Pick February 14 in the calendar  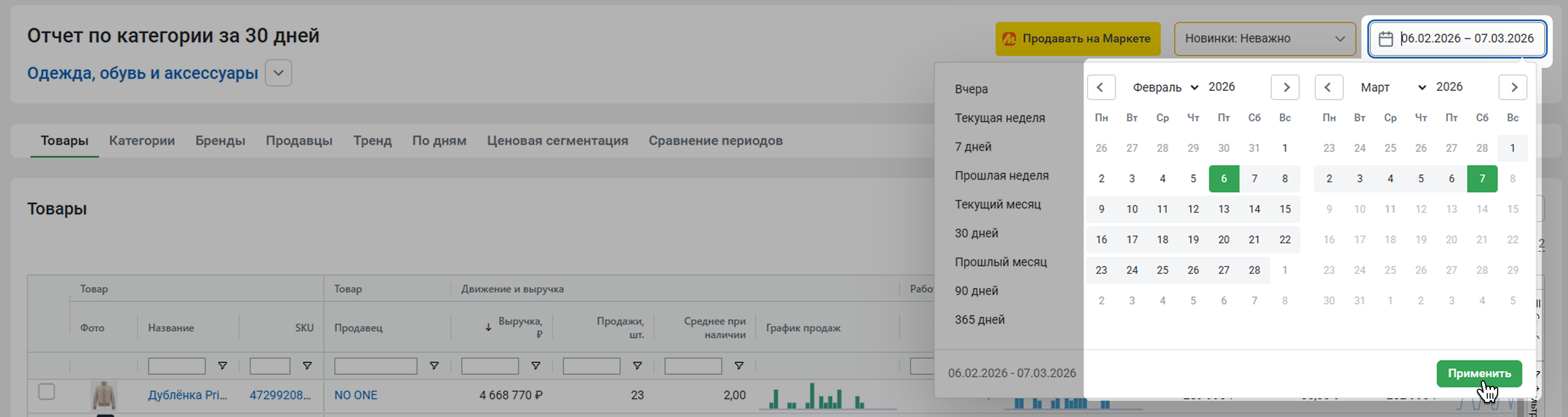pos(1254,209)
